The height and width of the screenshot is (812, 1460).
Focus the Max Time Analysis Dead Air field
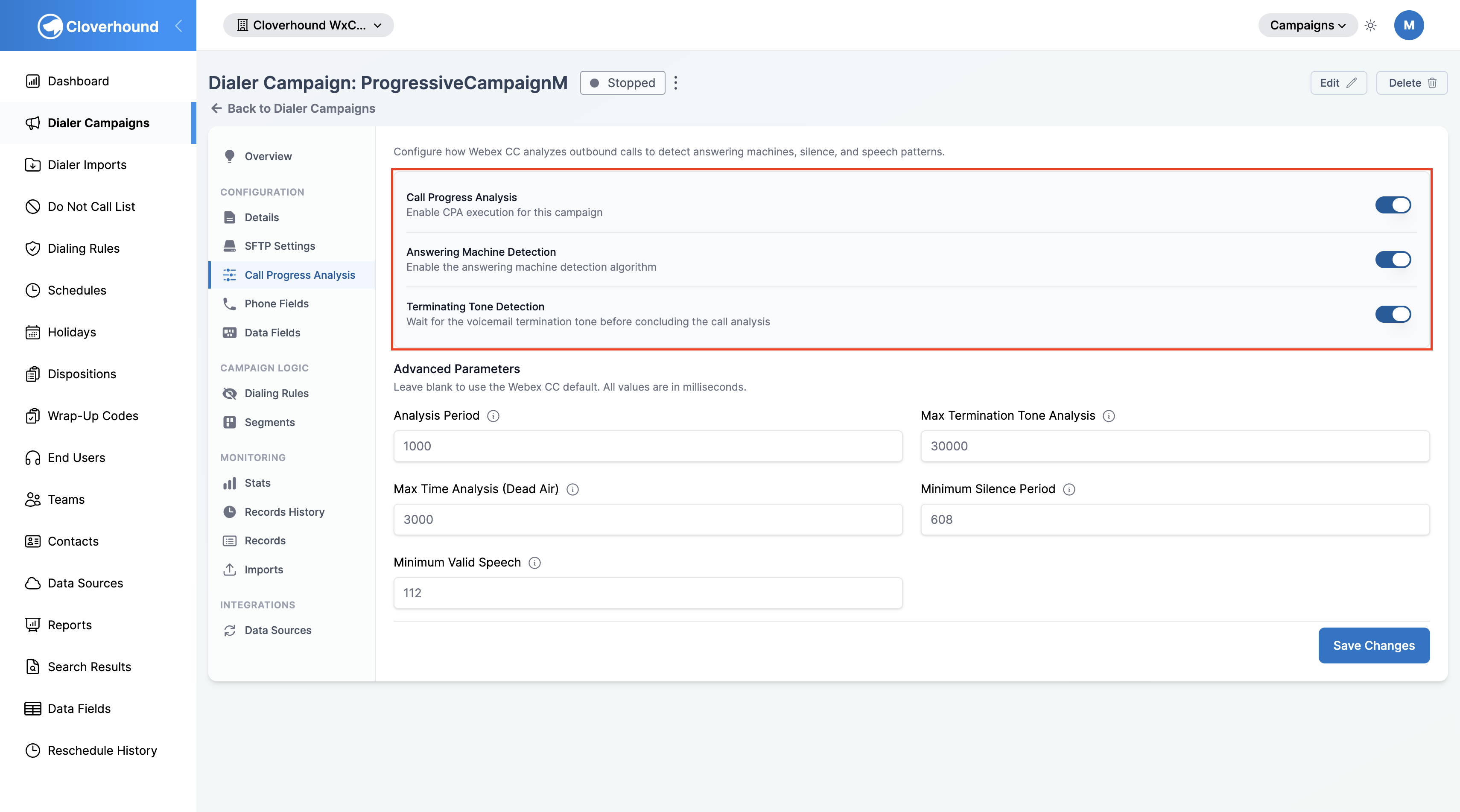pyautogui.click(x=648, y=520)
